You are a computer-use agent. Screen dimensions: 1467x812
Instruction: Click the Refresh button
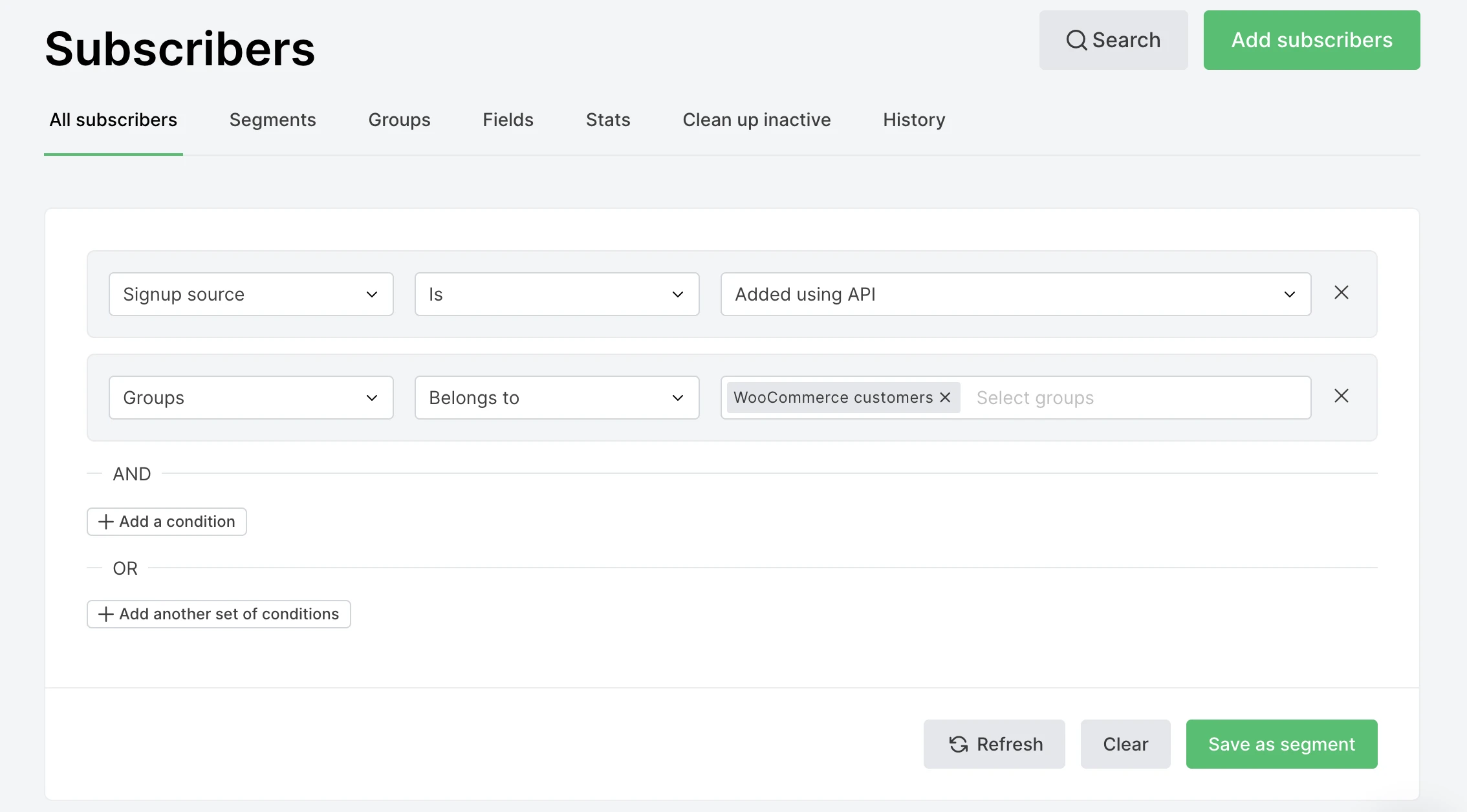pos(994,744)
